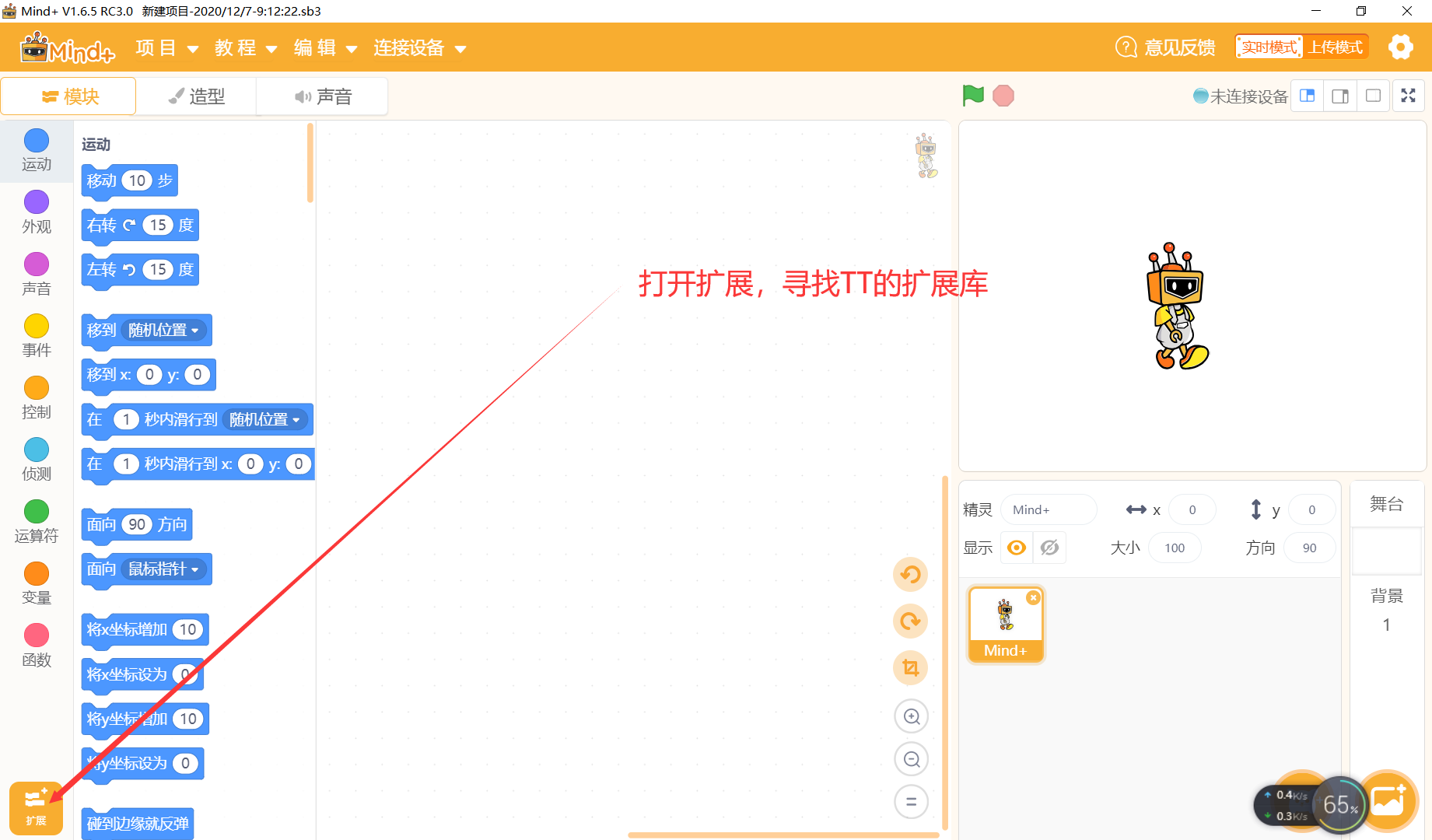Zoom out the workspace
Screen dimensions: 1432x840
[x=912, y=759]
